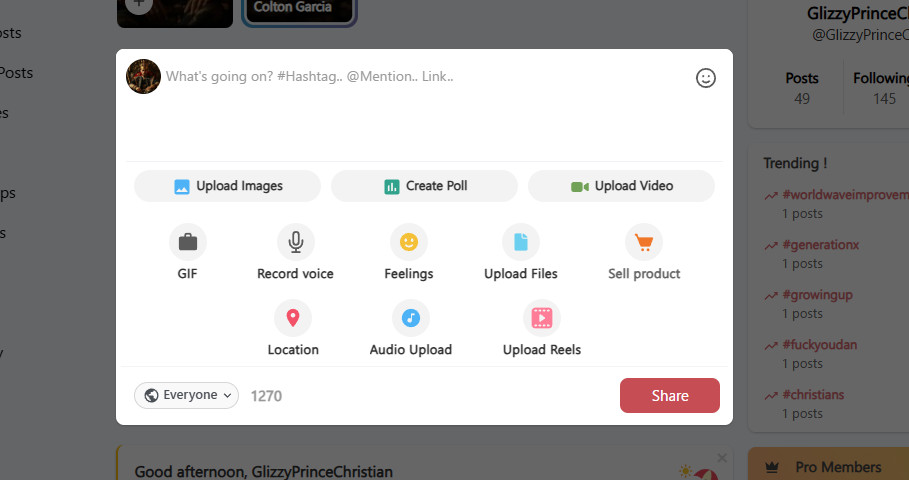
Task: Open the emoji picker smiley face
Action: click(706, 78)
